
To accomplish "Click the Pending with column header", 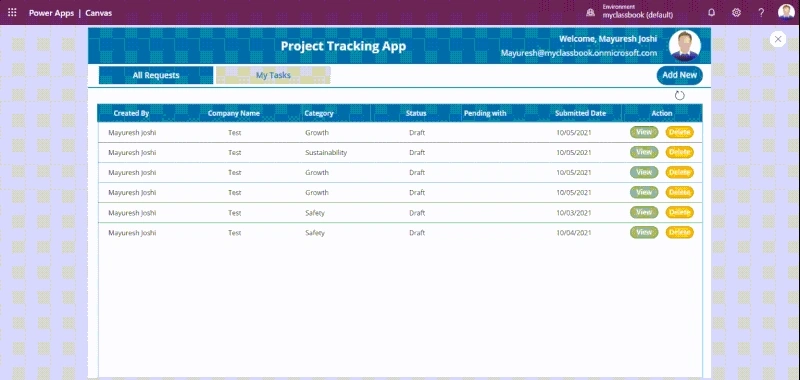I will (x=485, y=113).
